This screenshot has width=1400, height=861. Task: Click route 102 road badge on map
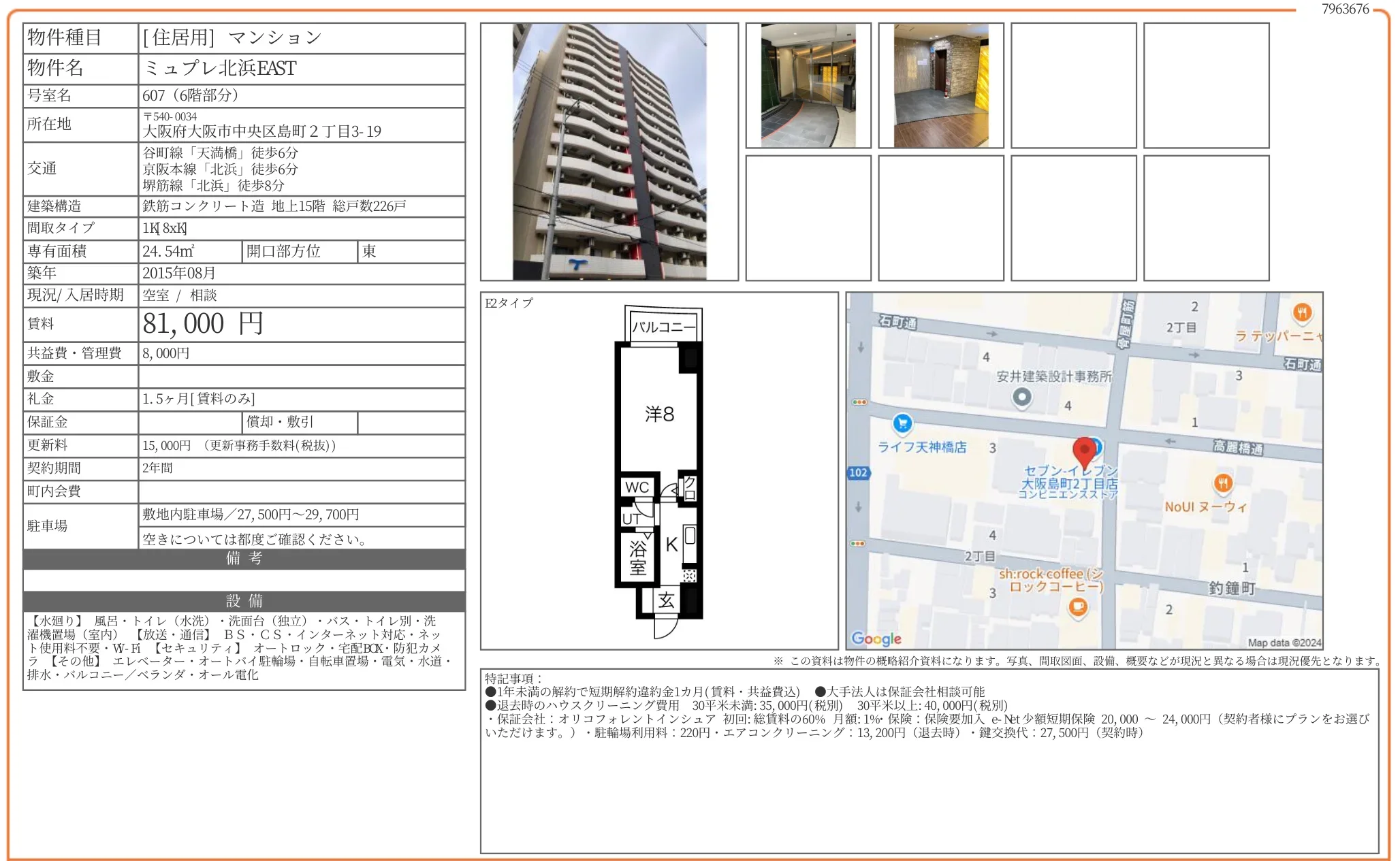tap(858, 472)
